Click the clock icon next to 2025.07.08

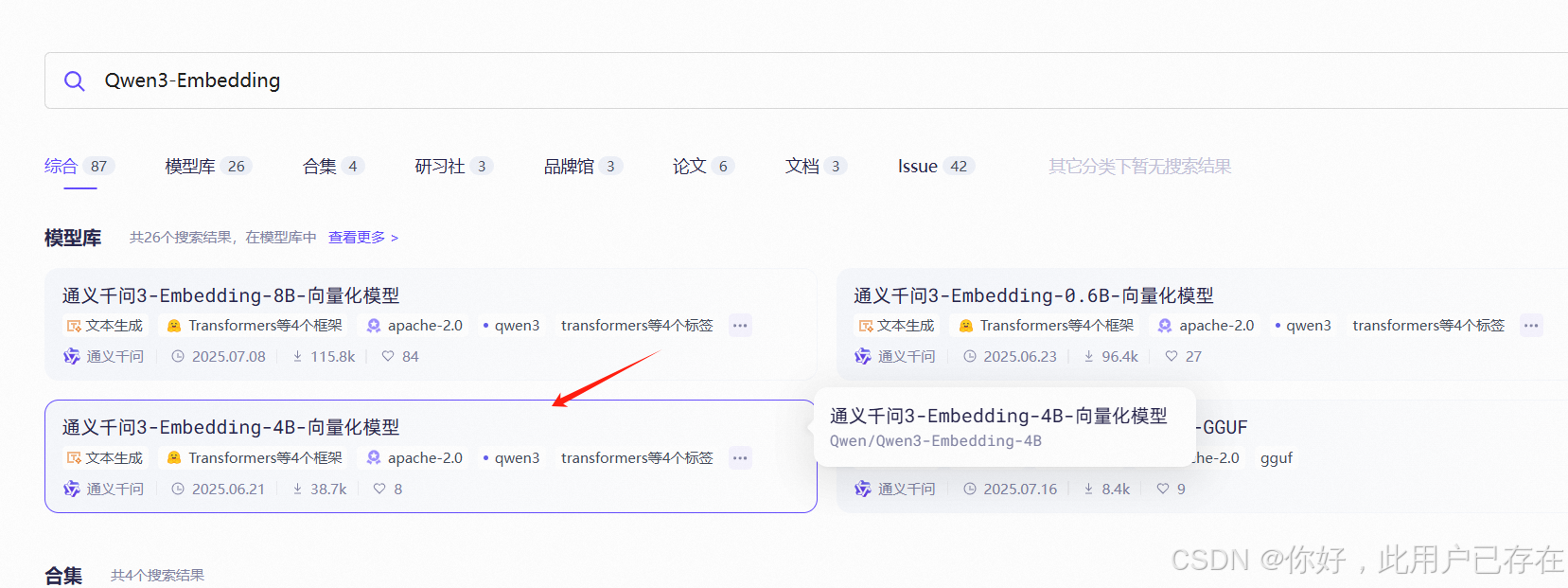(178, 357)
